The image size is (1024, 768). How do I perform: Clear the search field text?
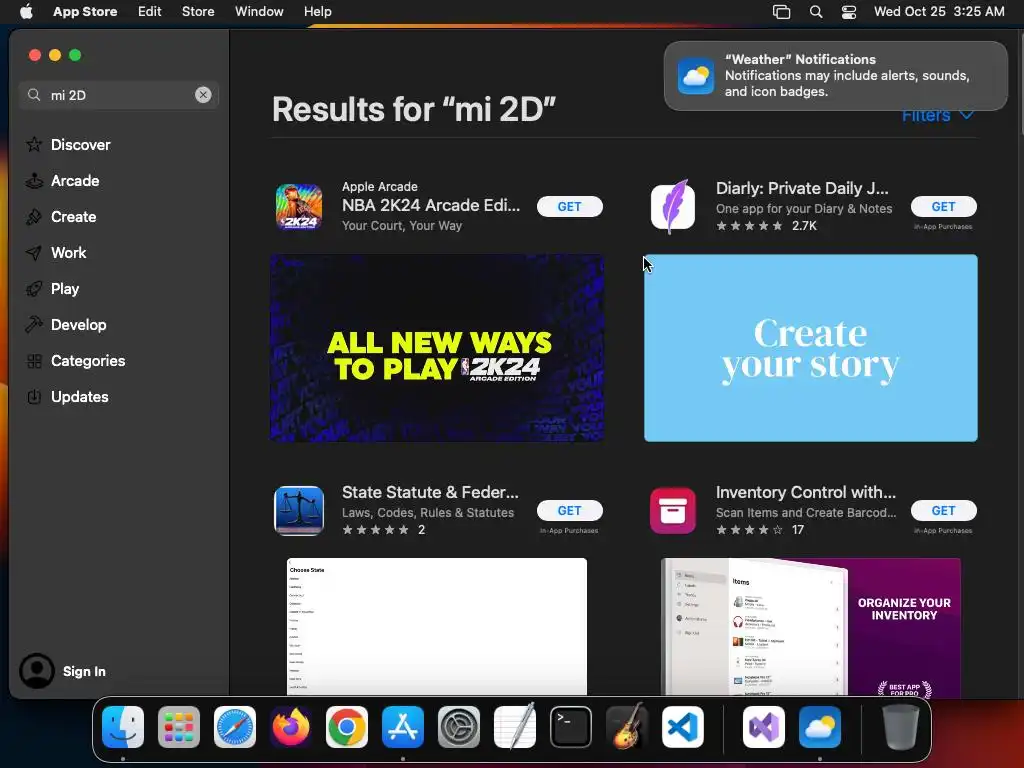click(203, 95)
